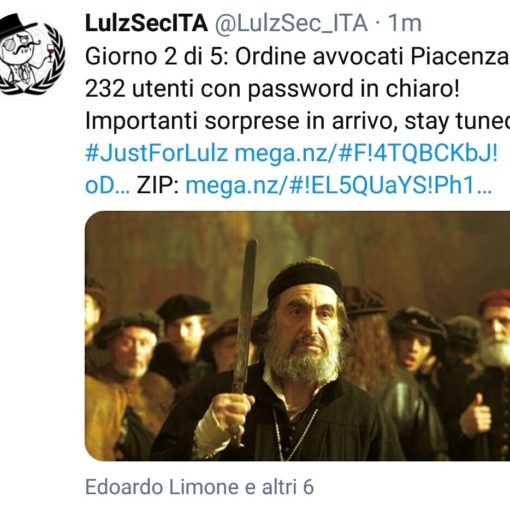Open the ZIP mega.nz/#!EL5QUaYS!Ph1… link

tap(339, 186)
